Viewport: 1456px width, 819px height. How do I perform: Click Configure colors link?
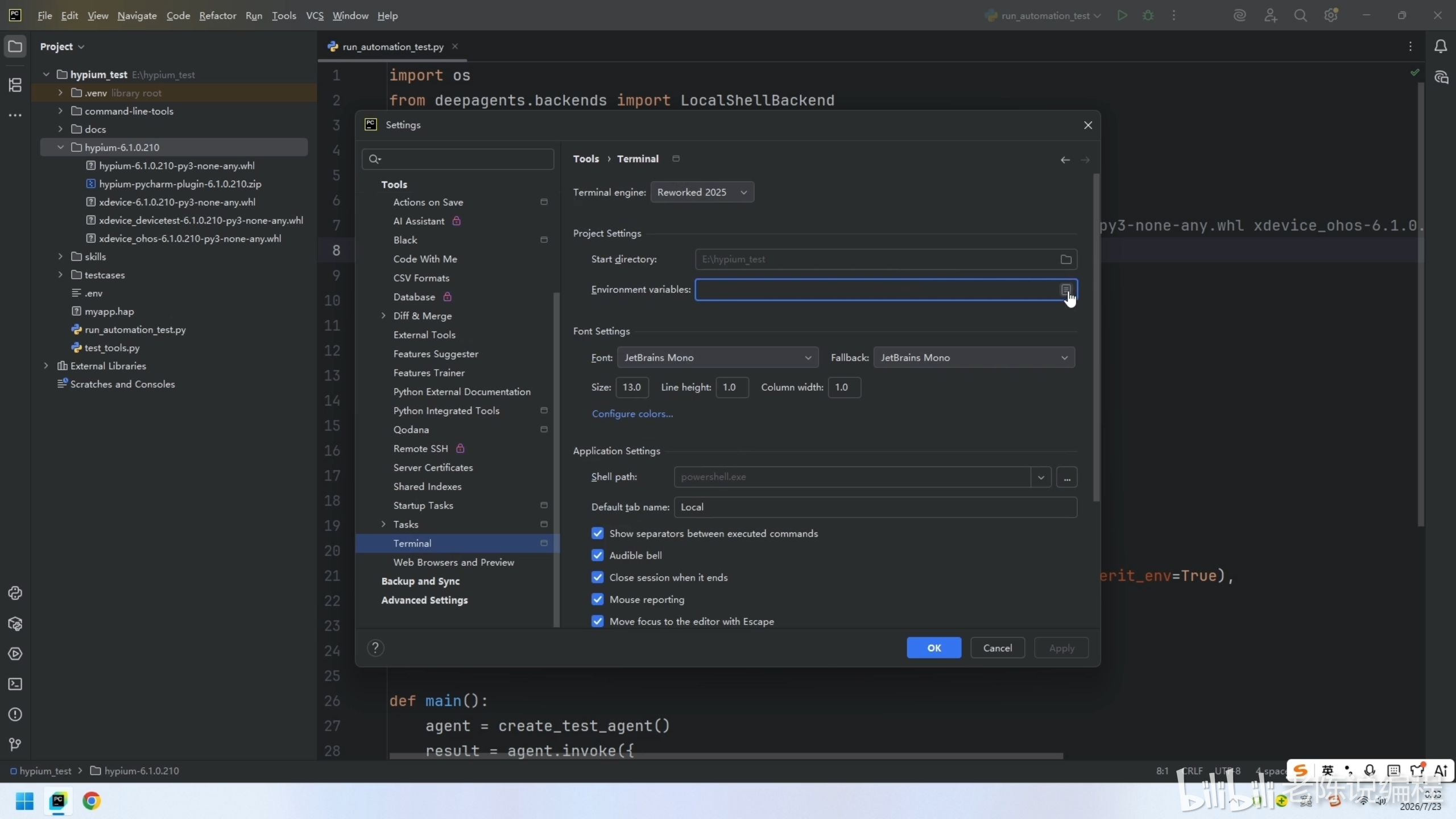coord(632,414)
